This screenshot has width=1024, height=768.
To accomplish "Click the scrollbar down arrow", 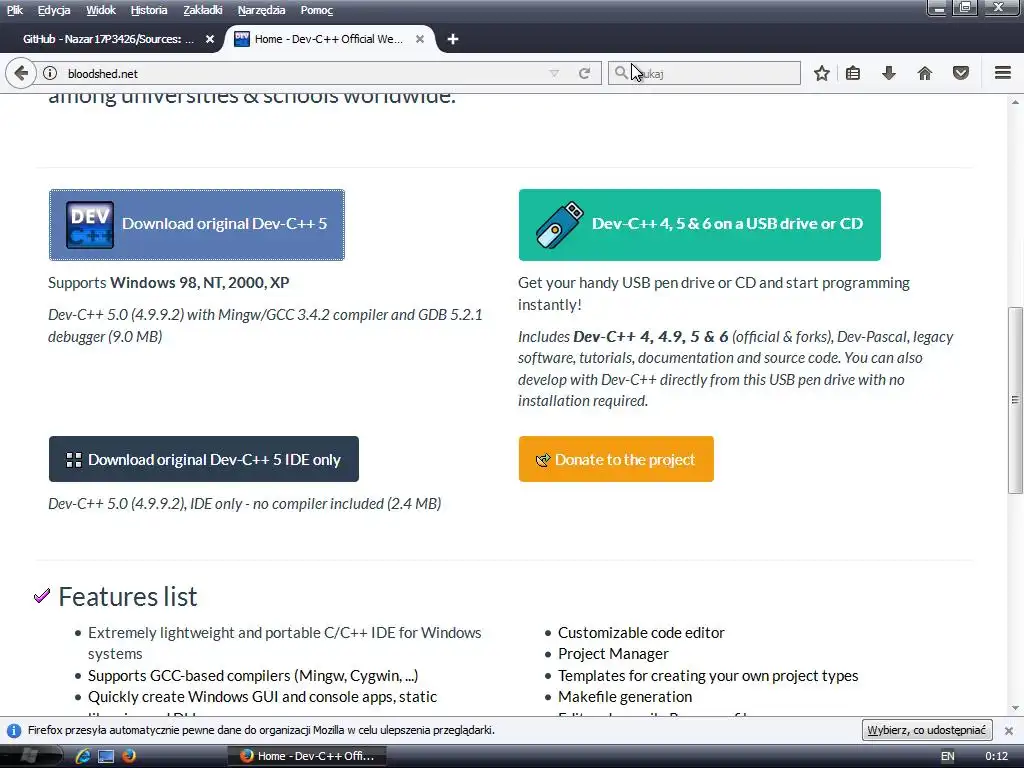I will click(1015, 708).
